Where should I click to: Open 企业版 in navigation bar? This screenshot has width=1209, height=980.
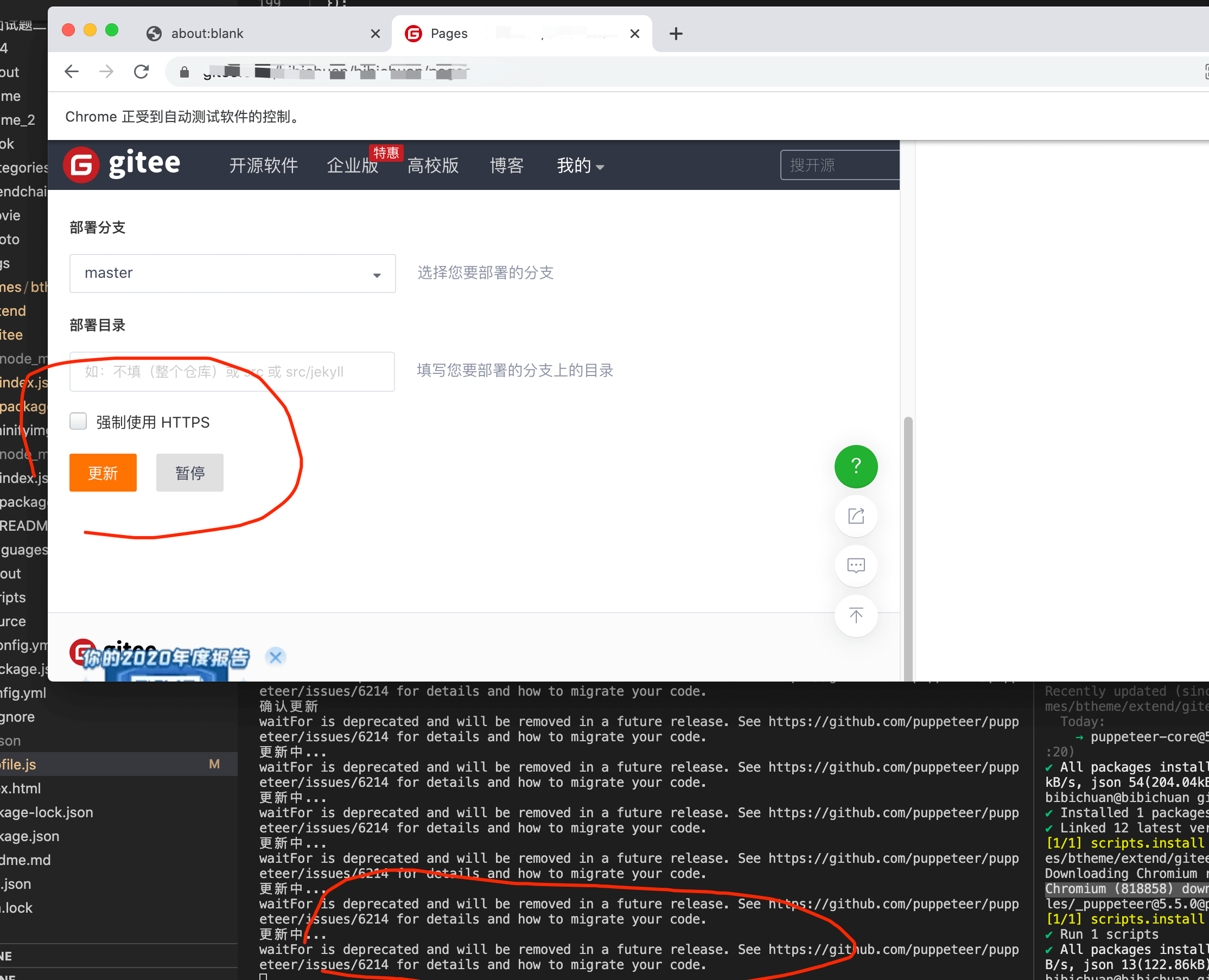click(352, 166)
